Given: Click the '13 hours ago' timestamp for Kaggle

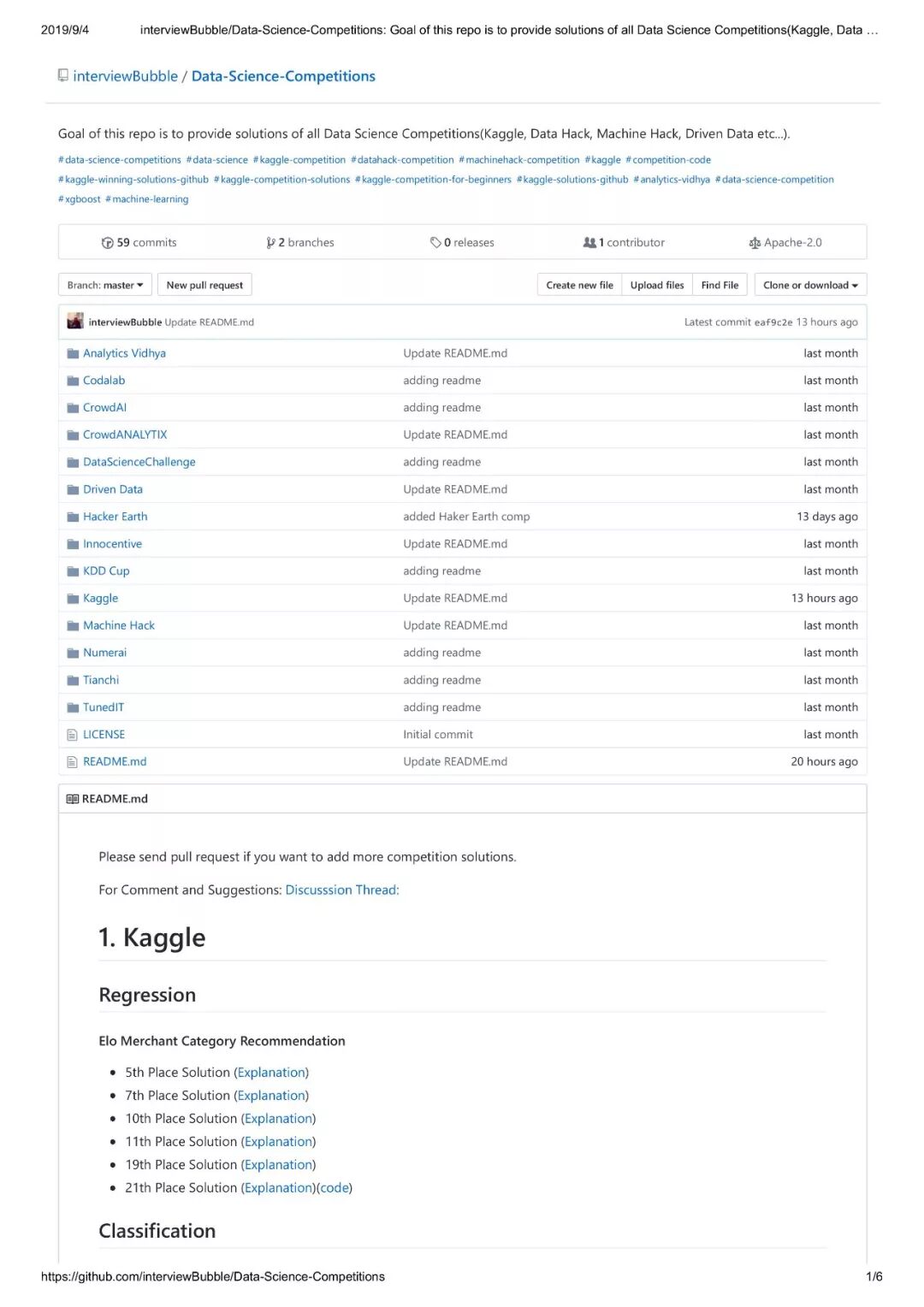Looking at the screenshot, I should pos(825,599).
